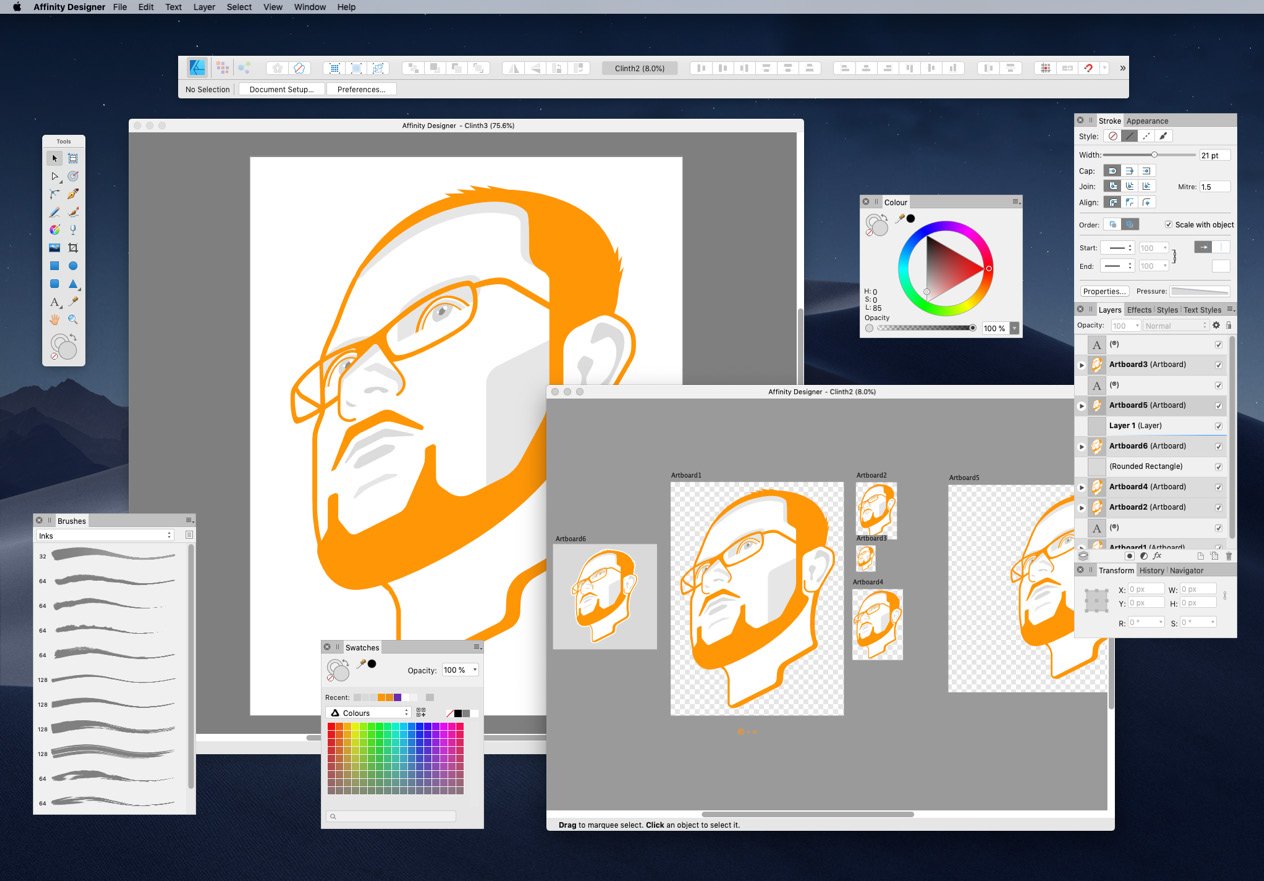
Task: Click the Document Setup... button
Action: coord(281,89)
